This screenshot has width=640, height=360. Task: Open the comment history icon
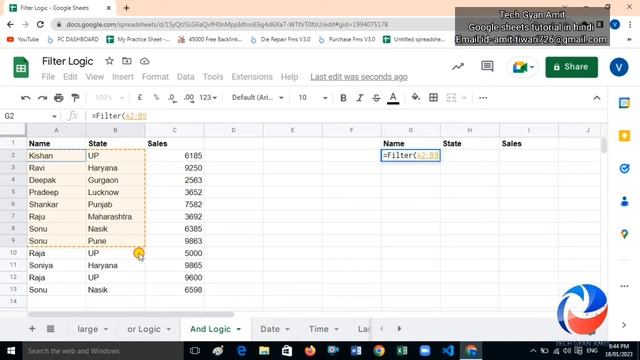point(487,67)
